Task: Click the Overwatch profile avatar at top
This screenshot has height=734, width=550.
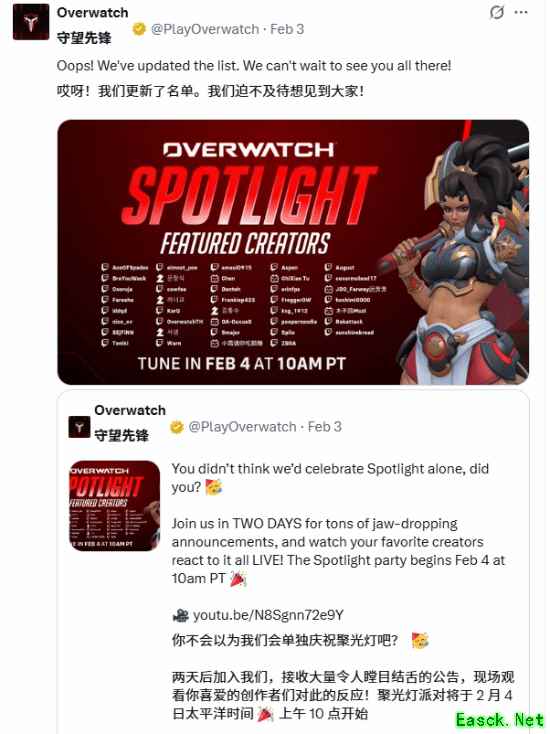Action: [x=31, y=22]
